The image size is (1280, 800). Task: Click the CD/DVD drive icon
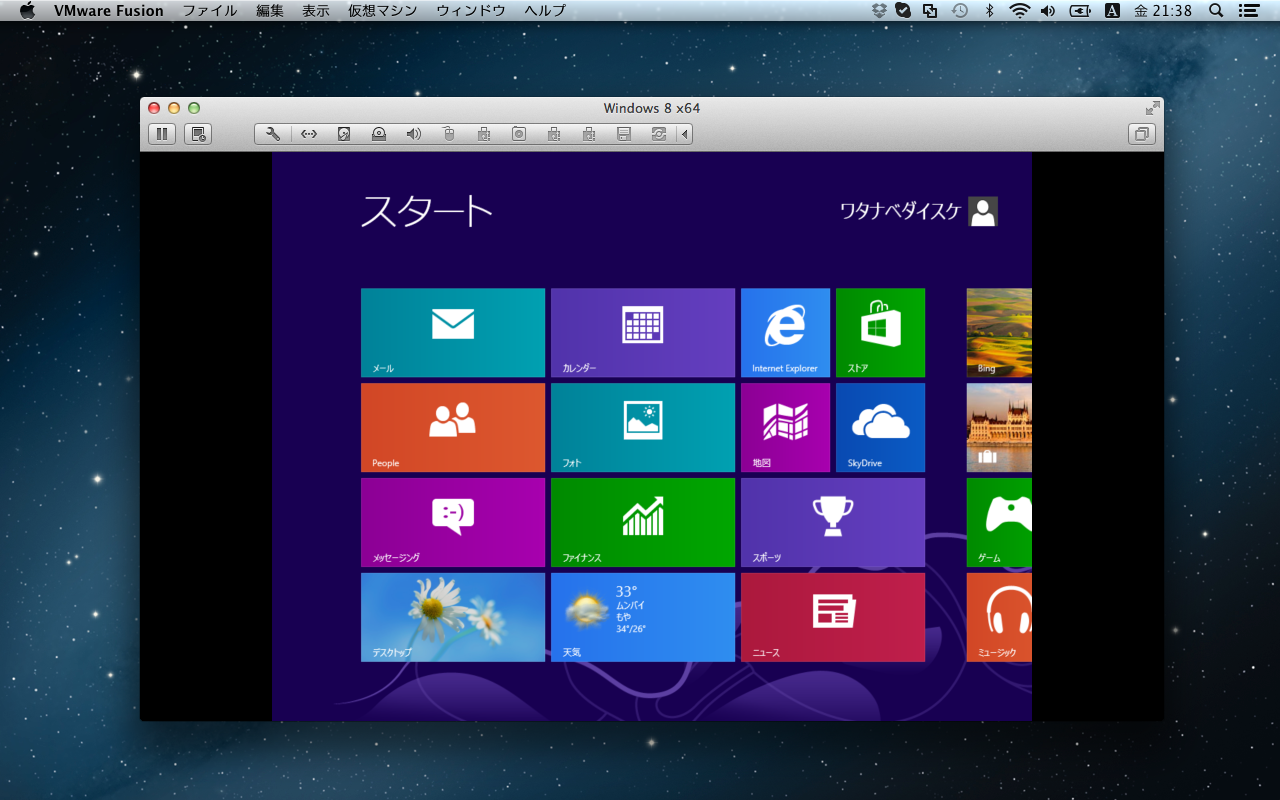coord(379,134)
